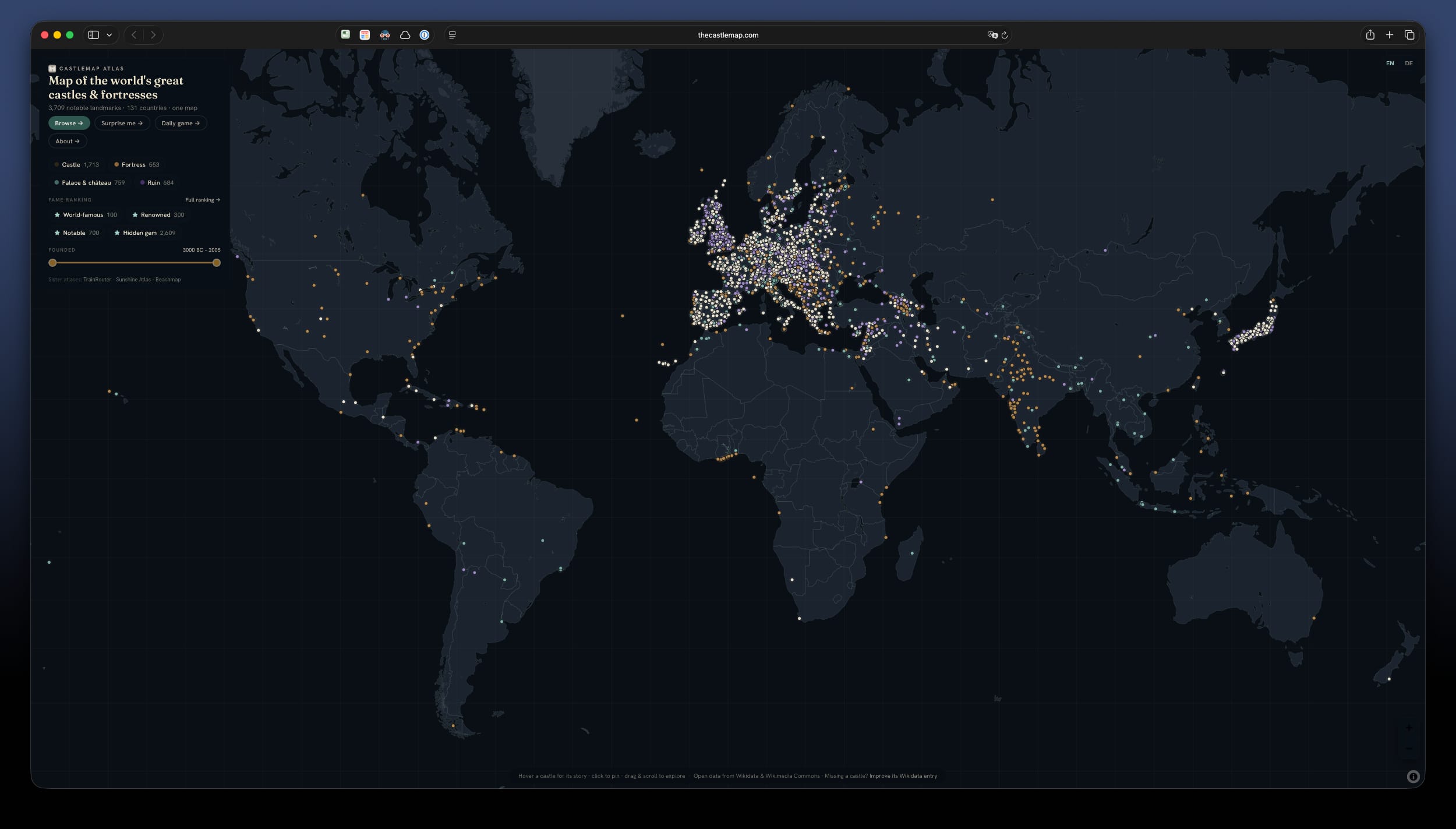Switch language to EN
Screen dimensions: 1456x829
(x=1390, y=64)
